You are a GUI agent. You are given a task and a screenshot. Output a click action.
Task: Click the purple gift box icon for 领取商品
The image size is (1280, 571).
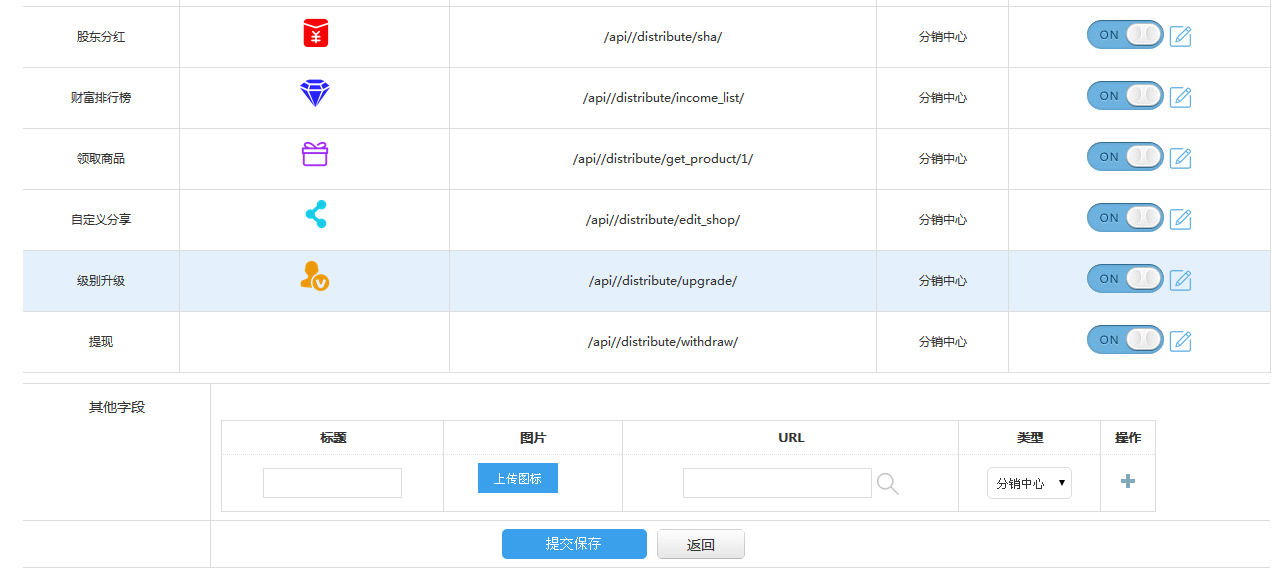point(315,155)
